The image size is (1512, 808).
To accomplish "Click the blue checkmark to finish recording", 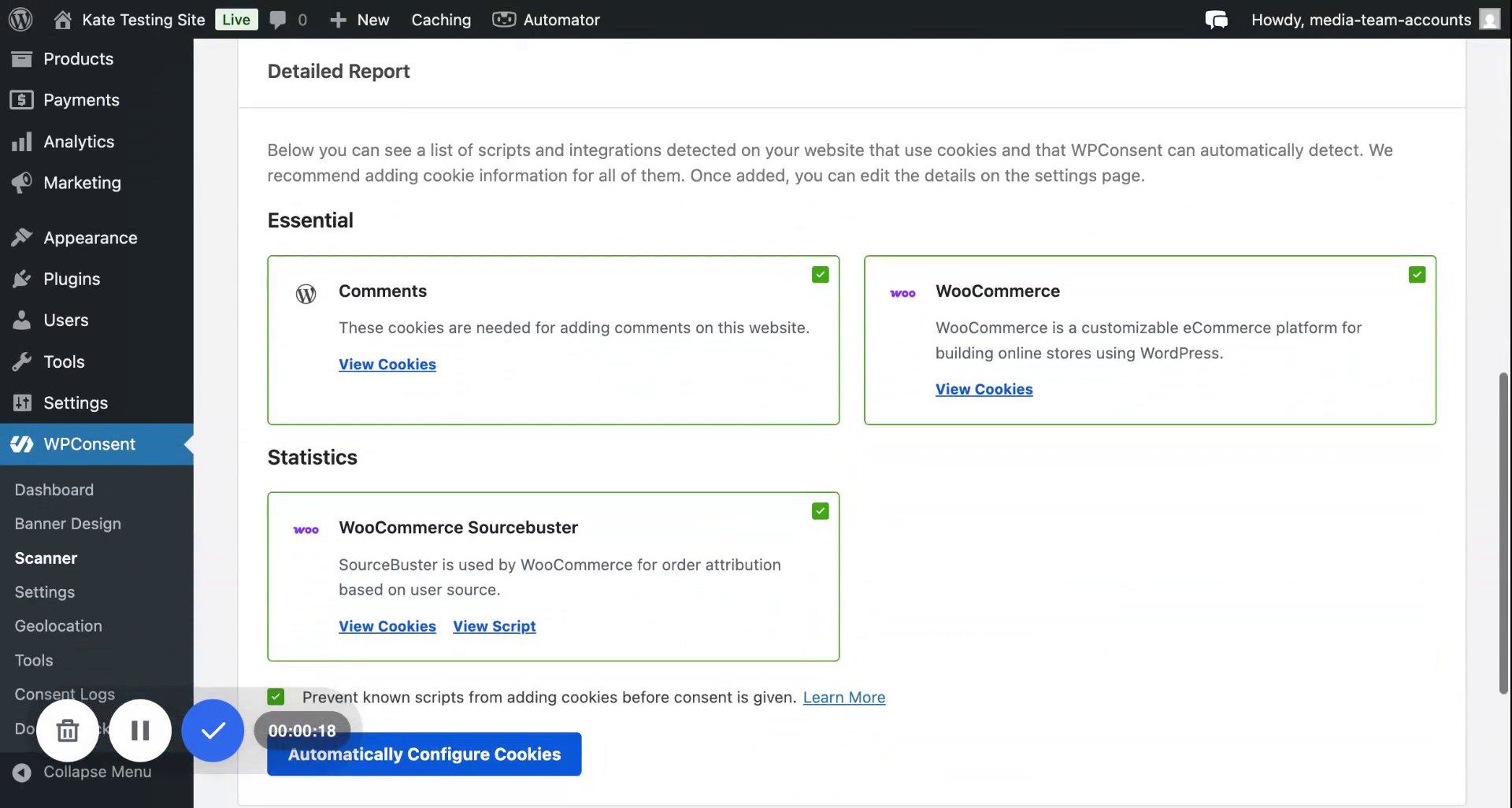I will [213, 731].
